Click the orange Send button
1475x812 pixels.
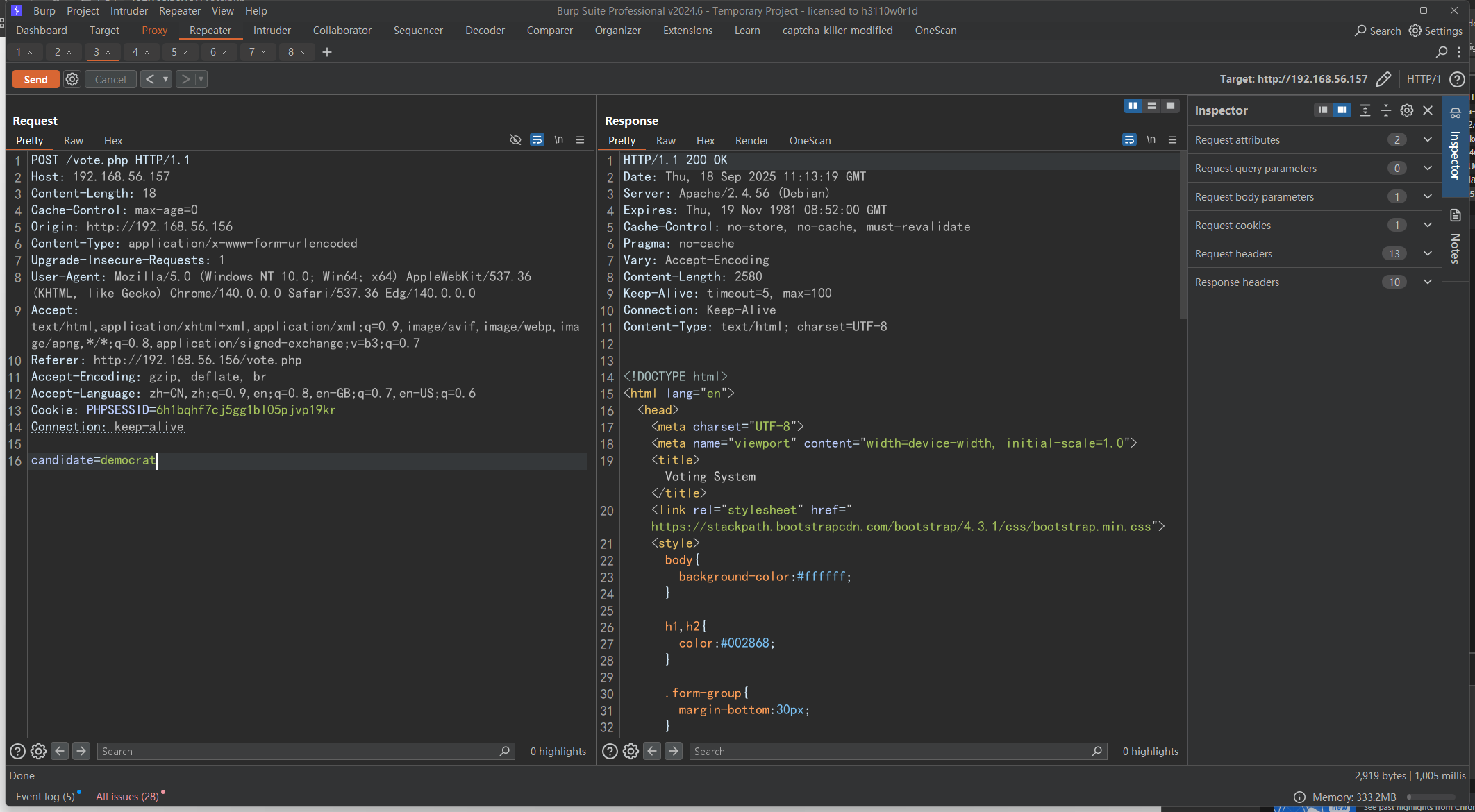[x=35, y=79]
